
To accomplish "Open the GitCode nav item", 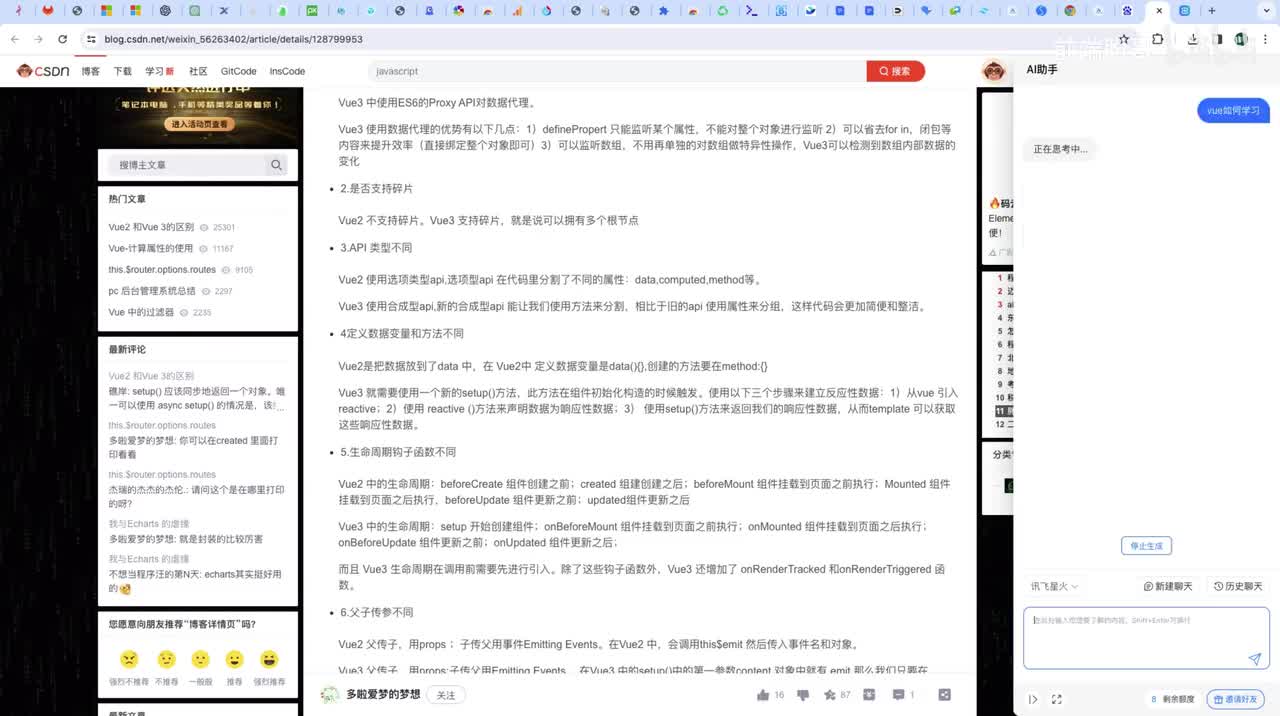I will coord(238,72).
